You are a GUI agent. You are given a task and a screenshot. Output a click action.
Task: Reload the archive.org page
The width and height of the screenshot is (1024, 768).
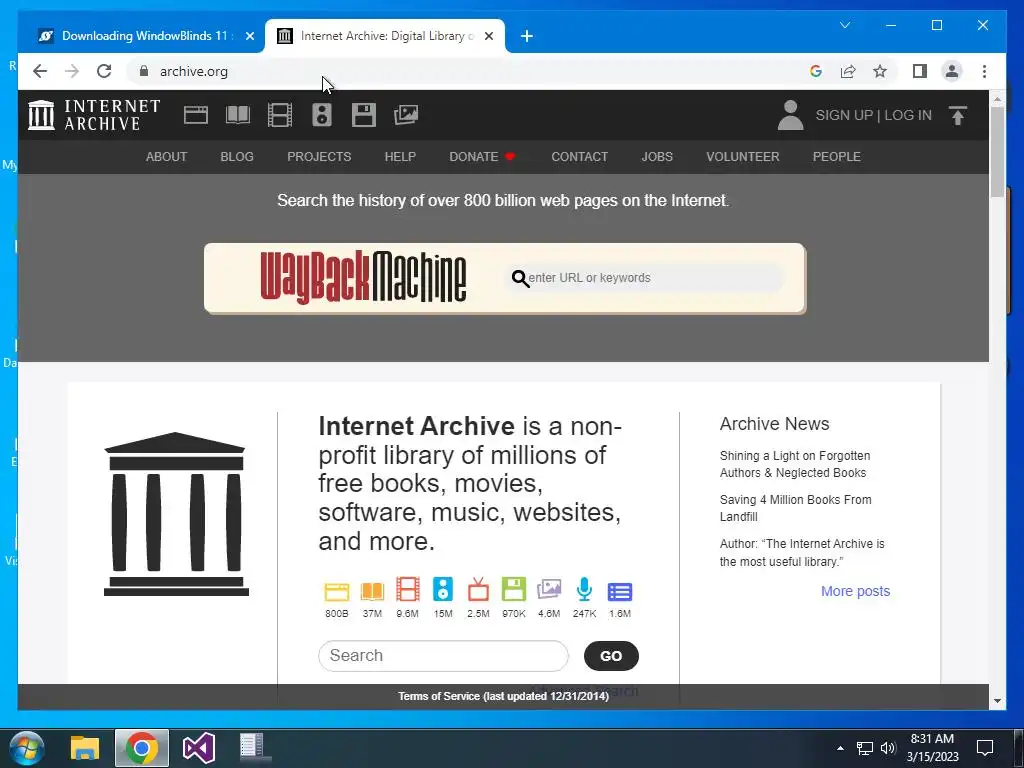click(x=104, y=71)
